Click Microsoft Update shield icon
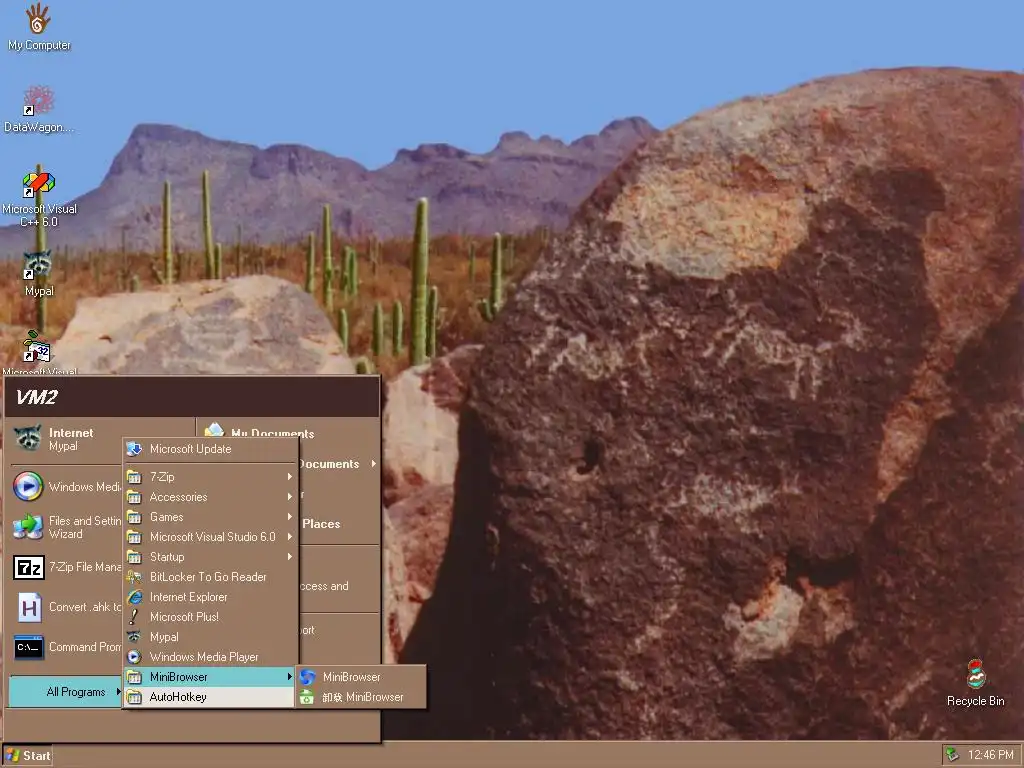This screenshot has width=1024, height=768. [134, 449]
